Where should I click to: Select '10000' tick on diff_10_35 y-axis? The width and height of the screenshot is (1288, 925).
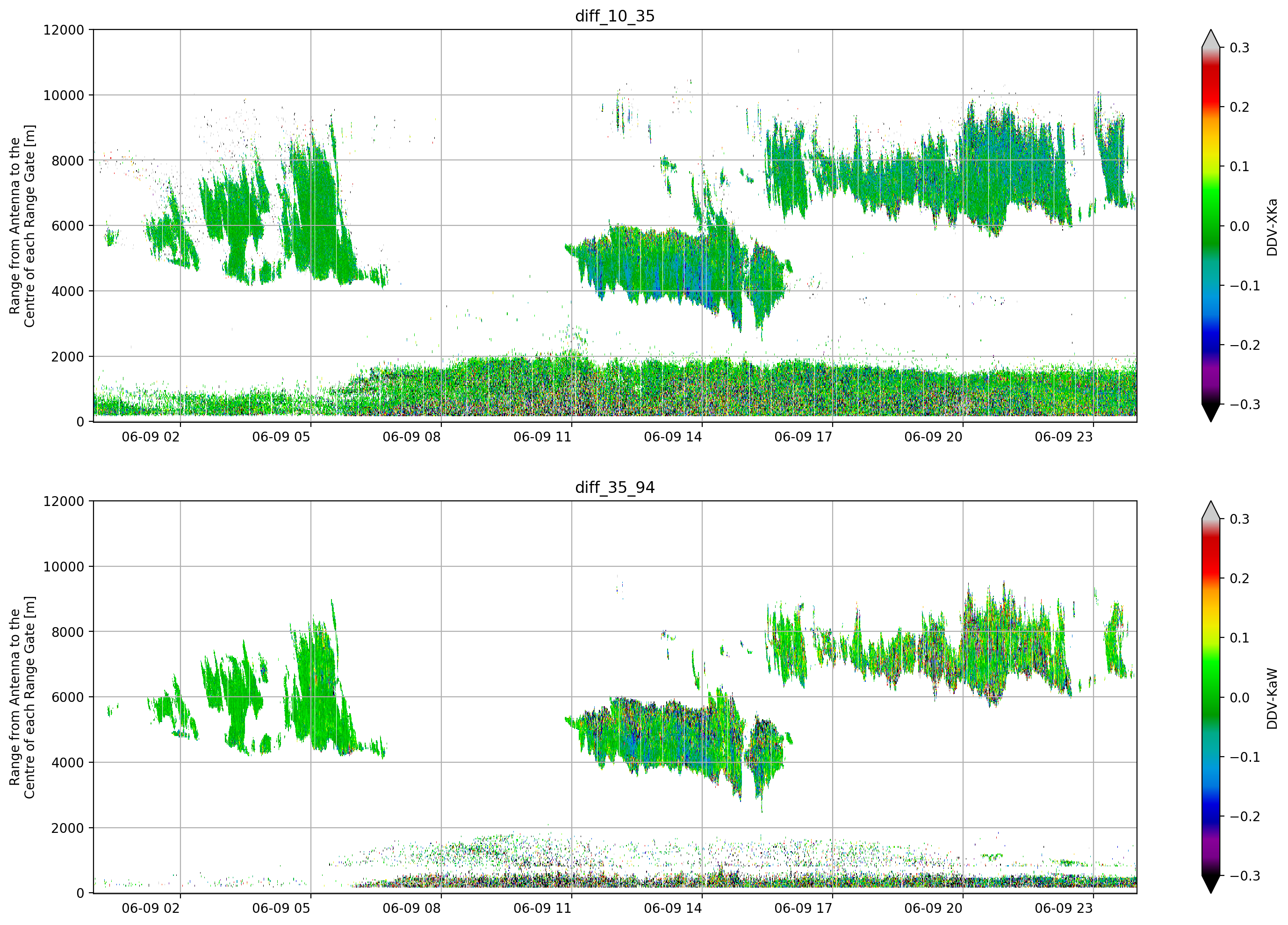click(64, 95)
